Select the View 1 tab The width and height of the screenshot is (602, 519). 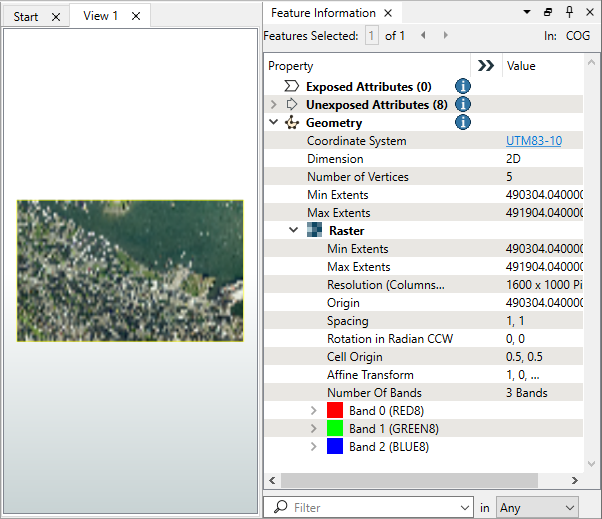pos(100,16)
